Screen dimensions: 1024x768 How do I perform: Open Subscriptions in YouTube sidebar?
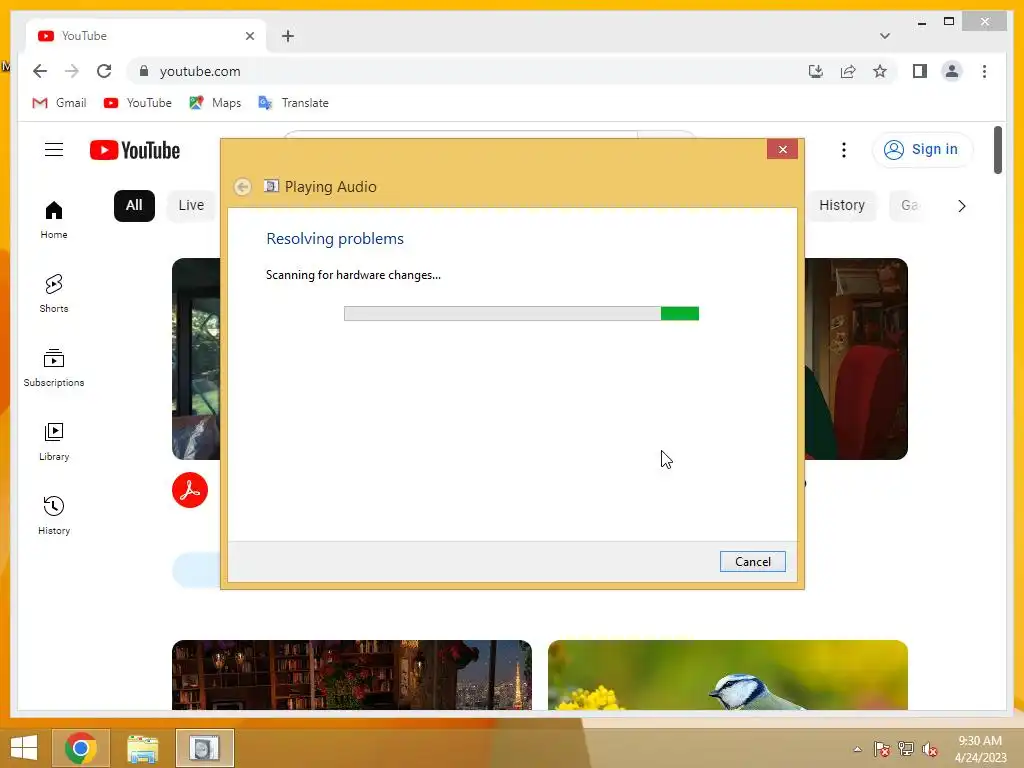click(54, 368)
